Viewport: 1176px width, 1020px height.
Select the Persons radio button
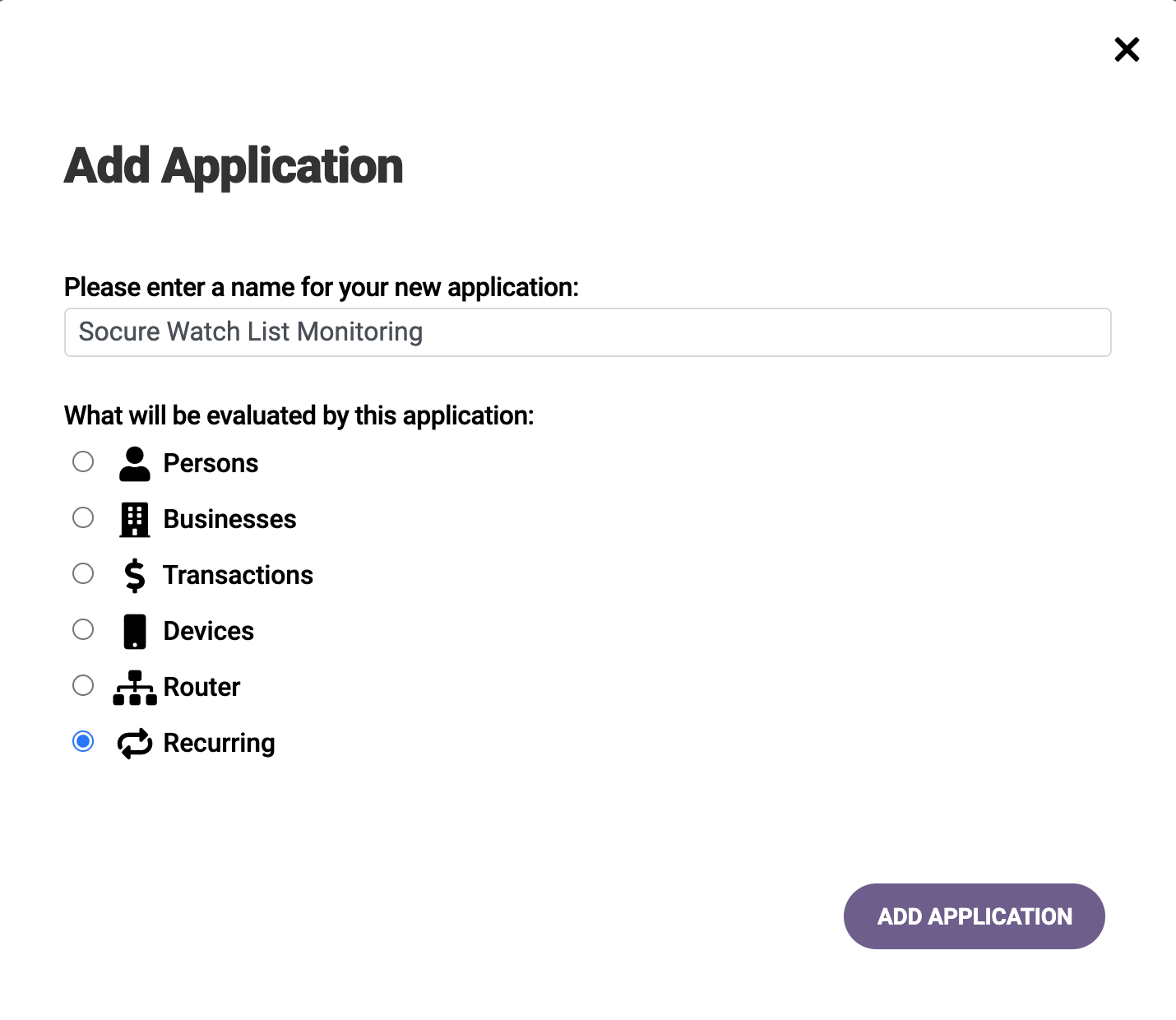(83, 461)
